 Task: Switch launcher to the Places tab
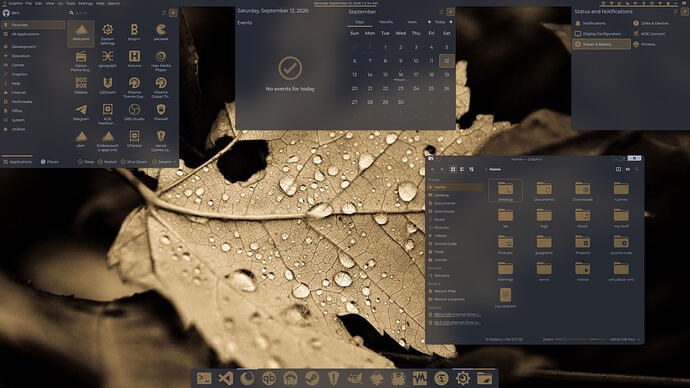pyautogui.click(x=50, y=162)
